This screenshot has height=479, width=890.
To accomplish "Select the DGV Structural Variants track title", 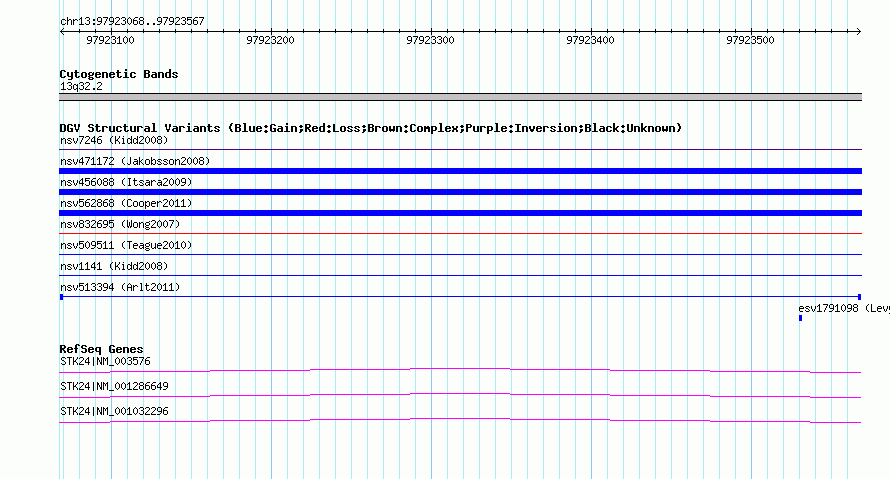I will point(371,128).
